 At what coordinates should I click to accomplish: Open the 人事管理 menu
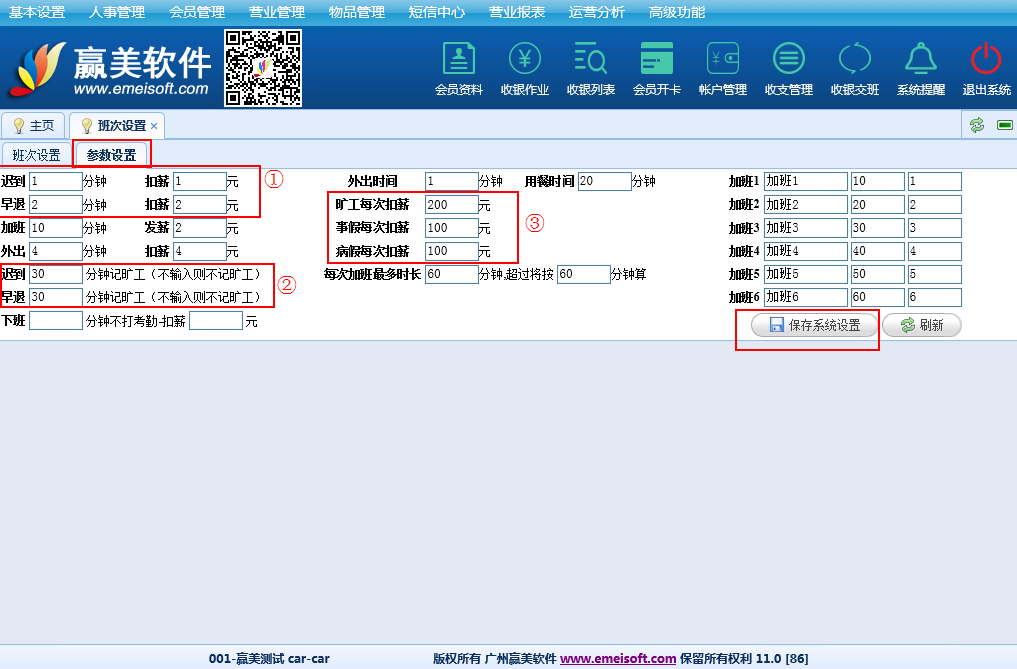pos(116,12)
